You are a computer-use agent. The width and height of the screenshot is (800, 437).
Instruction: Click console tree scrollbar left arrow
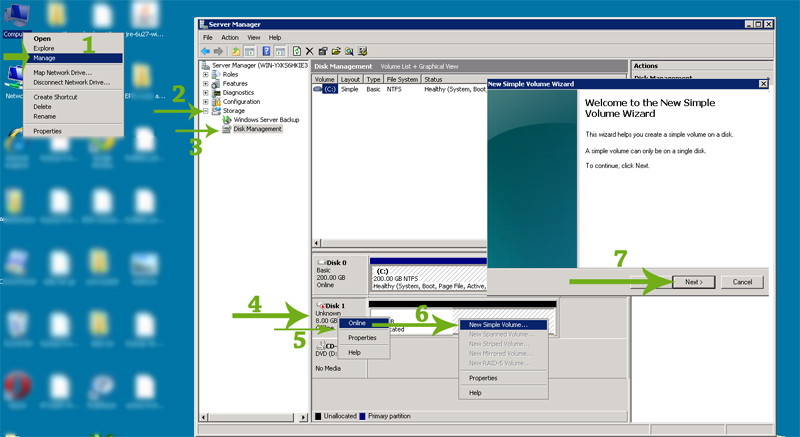coord(204,418)
